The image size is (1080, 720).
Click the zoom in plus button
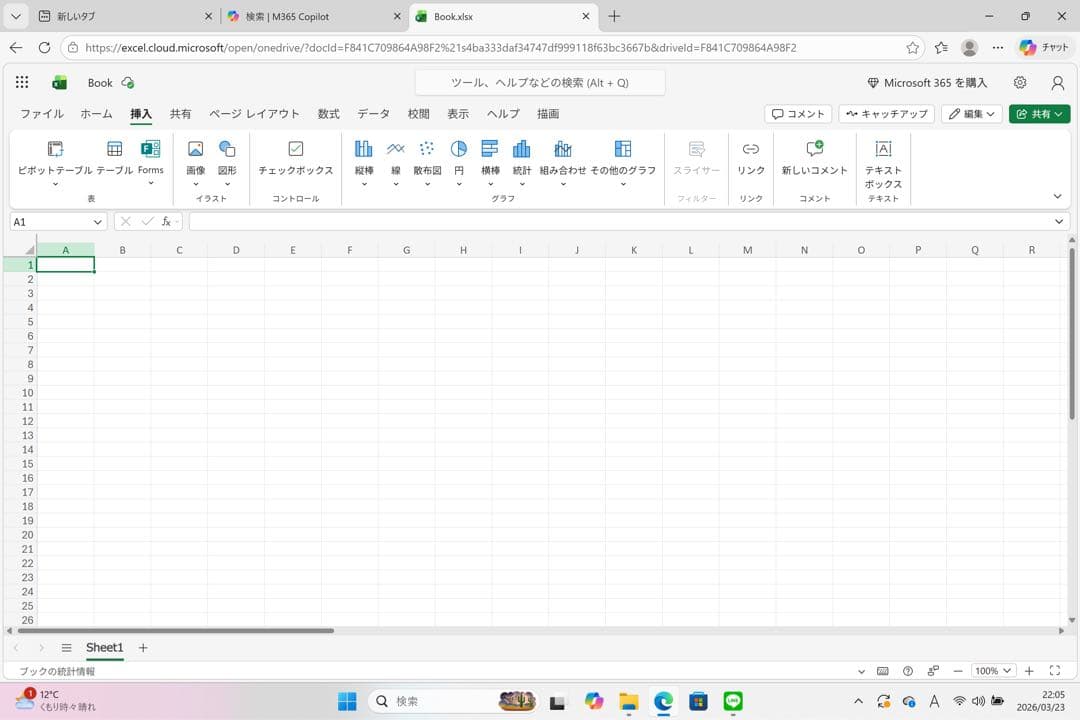1029,671
